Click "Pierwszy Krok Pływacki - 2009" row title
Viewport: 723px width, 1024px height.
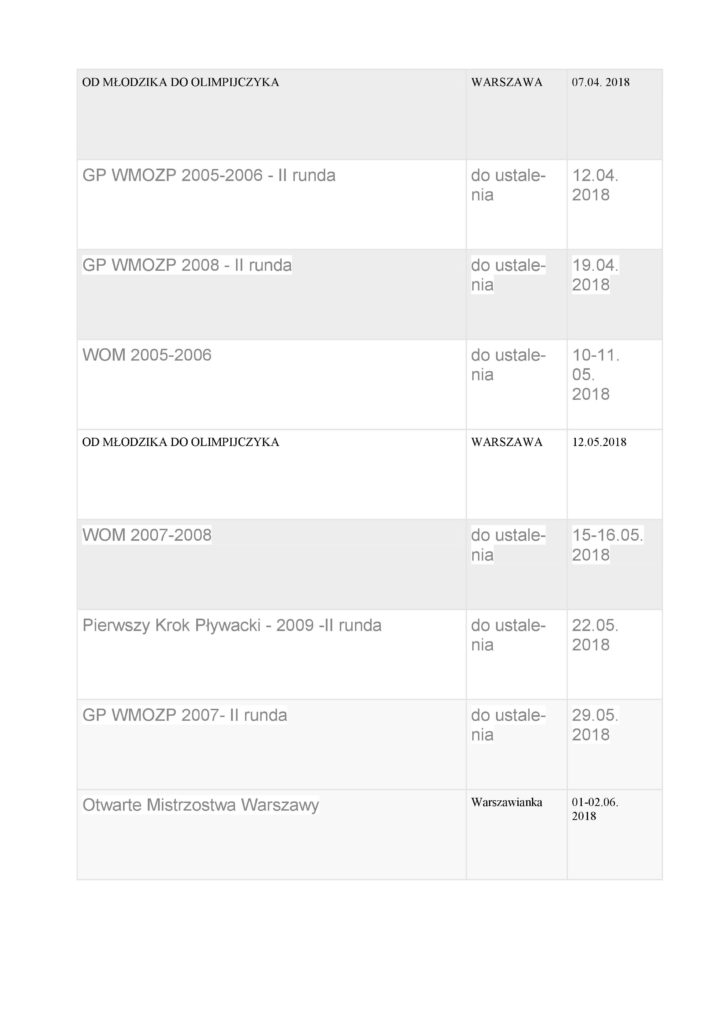tap(231, 626)
